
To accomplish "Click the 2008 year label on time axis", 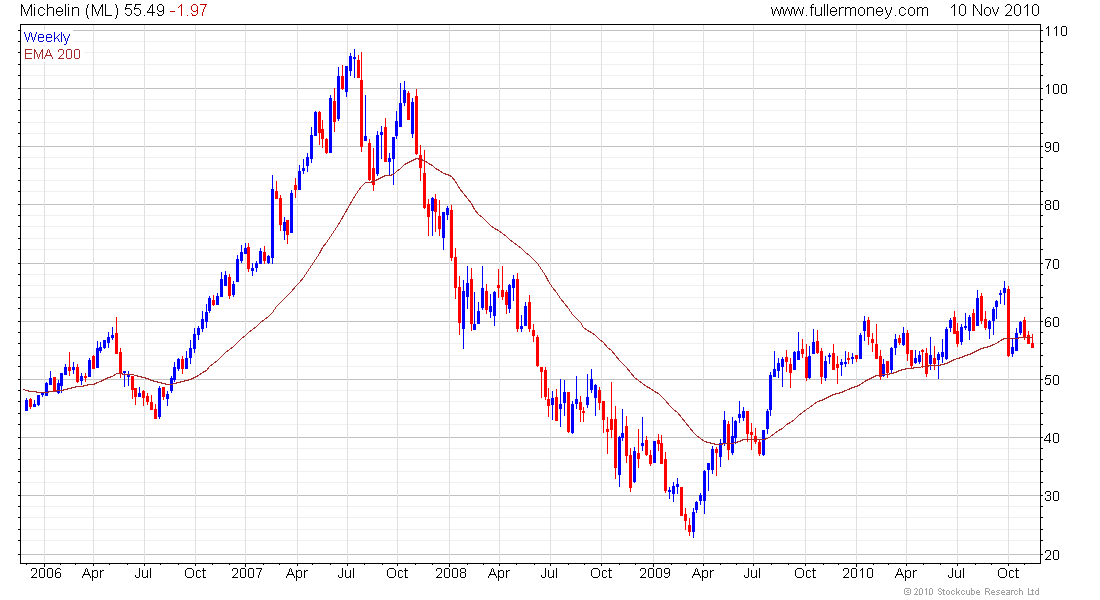I will 450,573.
